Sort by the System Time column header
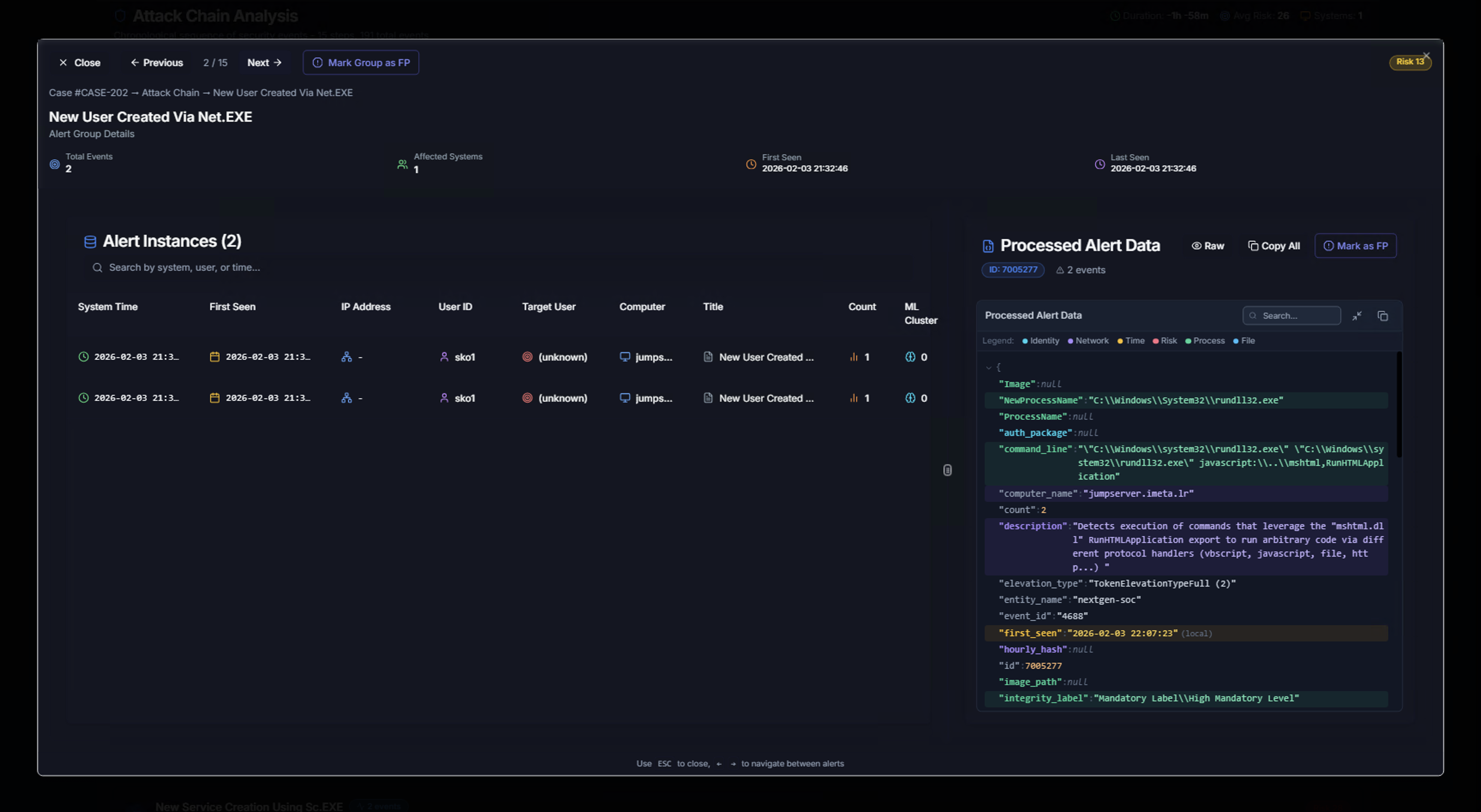The height and width of the screenshot is (812, 1481). click(x=108, y=307)
